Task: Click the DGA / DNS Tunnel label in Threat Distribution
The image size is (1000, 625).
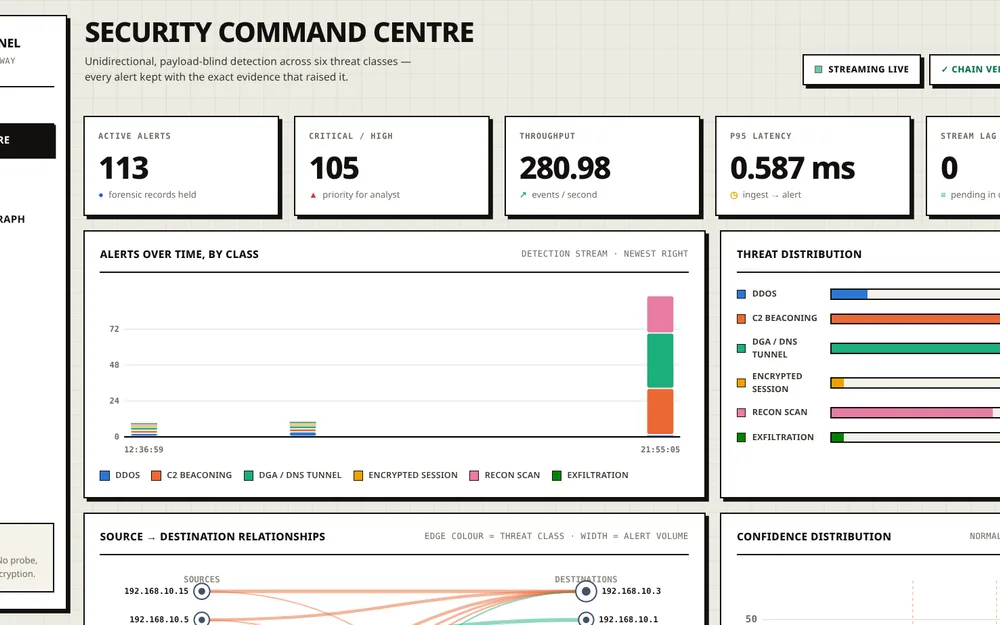Action: 774,348
